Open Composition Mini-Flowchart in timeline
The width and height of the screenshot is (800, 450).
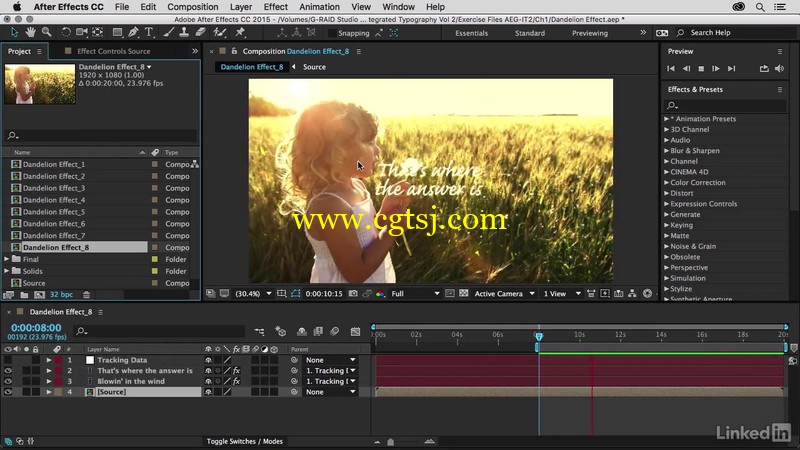pyautogui.click(x=259, y=332)
